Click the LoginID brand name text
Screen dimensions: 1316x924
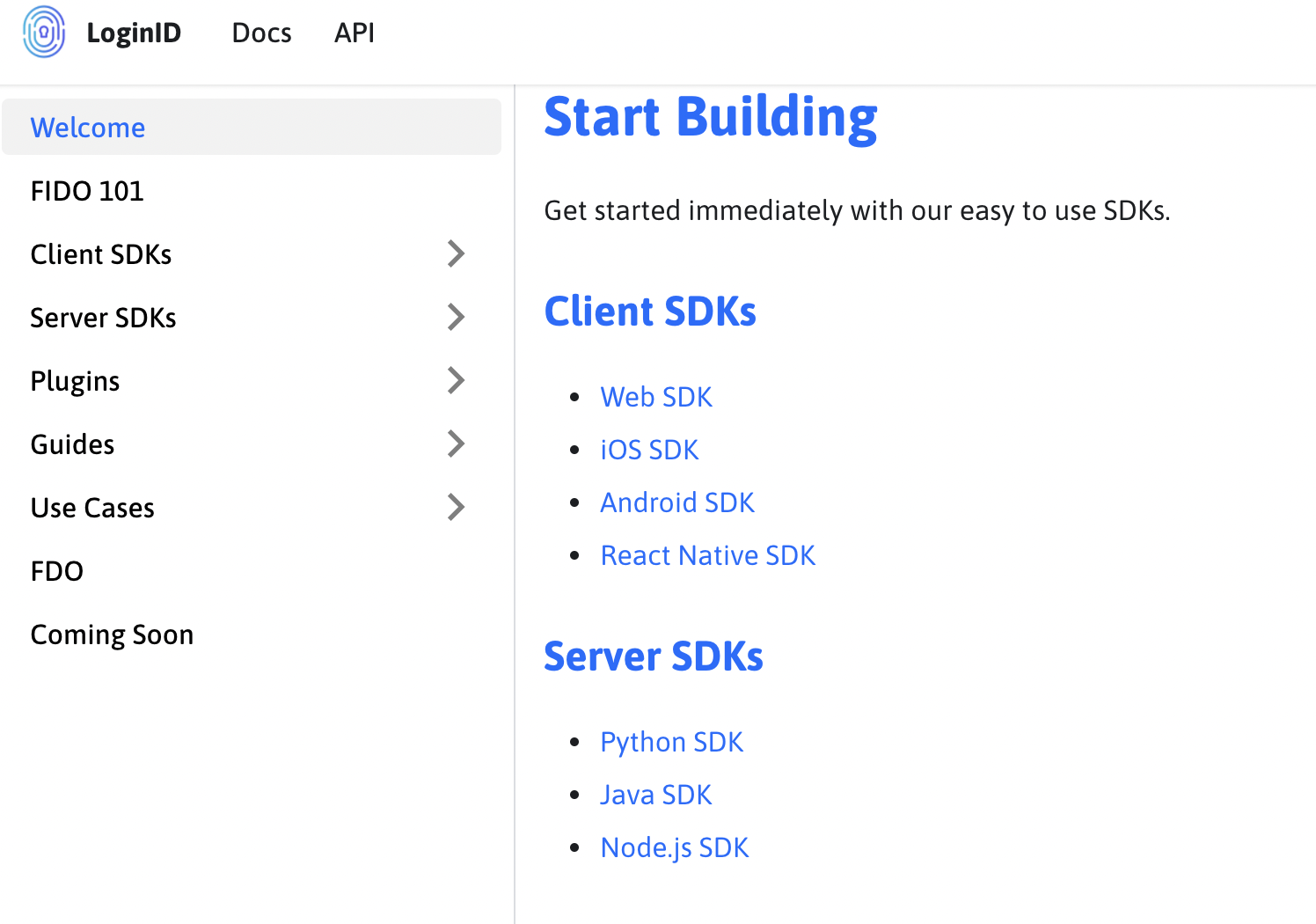134,33
